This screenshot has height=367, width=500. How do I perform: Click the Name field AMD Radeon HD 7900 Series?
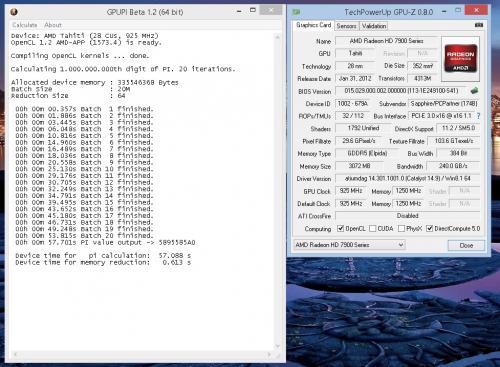click(x=386, y=41)
